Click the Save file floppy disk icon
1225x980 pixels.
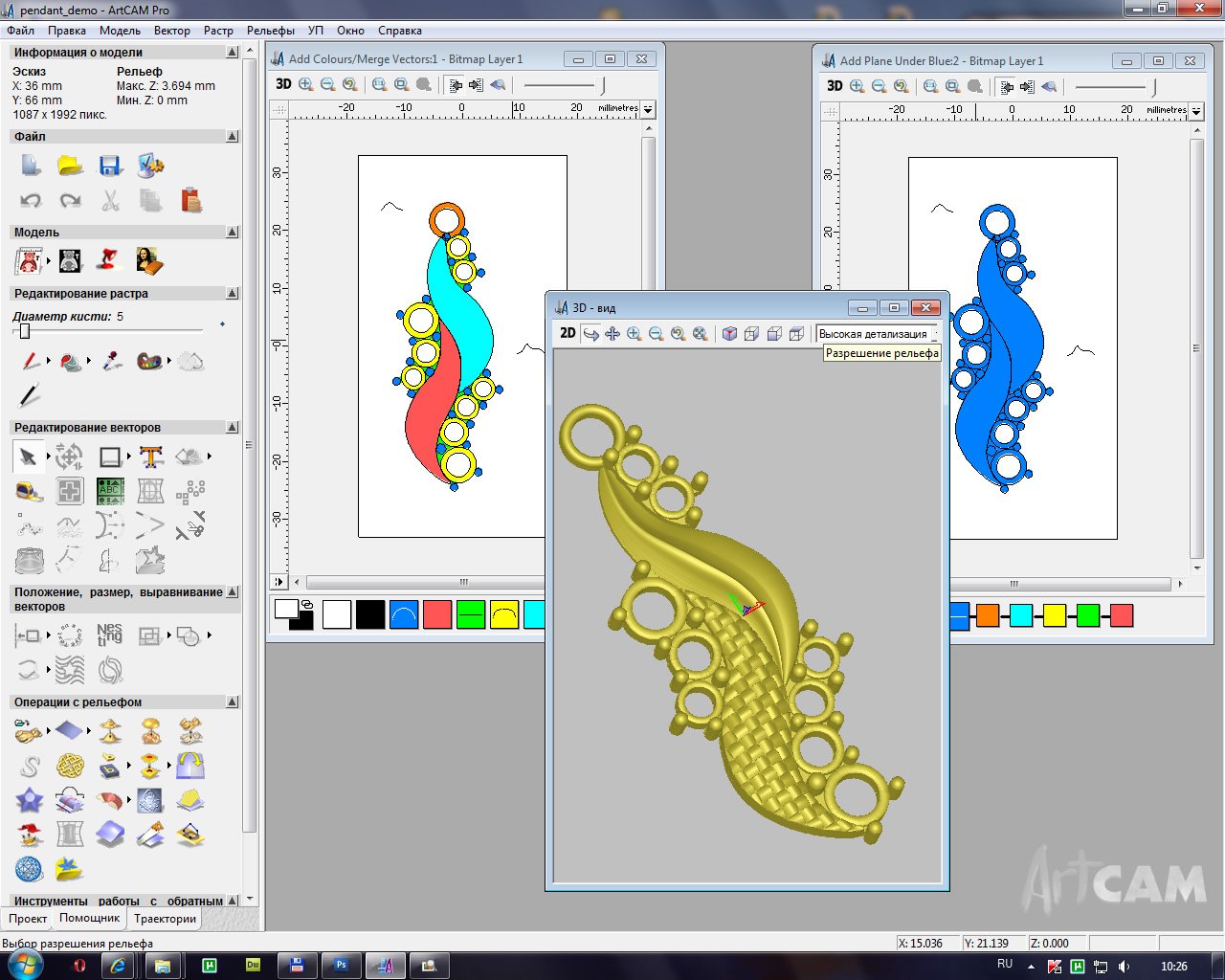[111, 166]
